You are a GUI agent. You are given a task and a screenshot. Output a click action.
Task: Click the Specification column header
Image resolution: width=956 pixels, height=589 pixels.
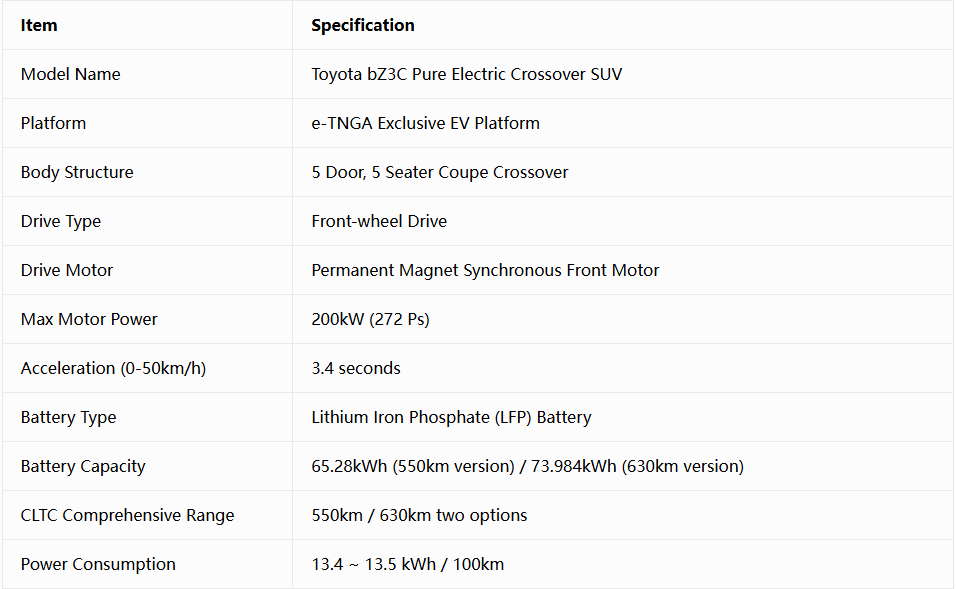click(363, 26)
